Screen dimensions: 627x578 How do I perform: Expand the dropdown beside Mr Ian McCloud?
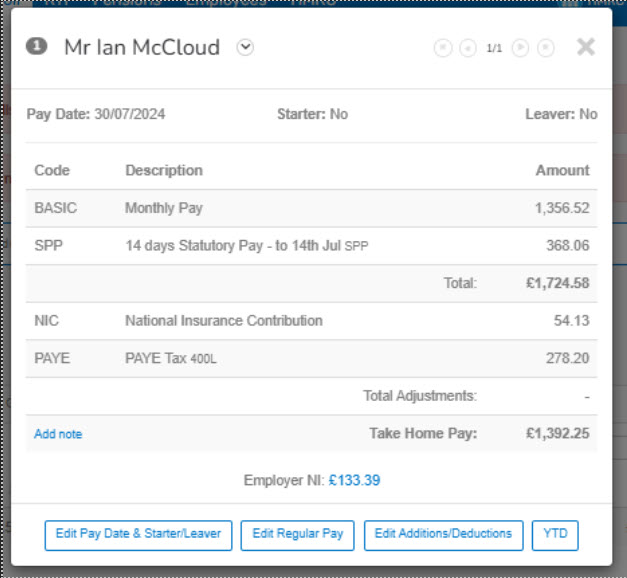pyautogui.click(x=245, y=48)
